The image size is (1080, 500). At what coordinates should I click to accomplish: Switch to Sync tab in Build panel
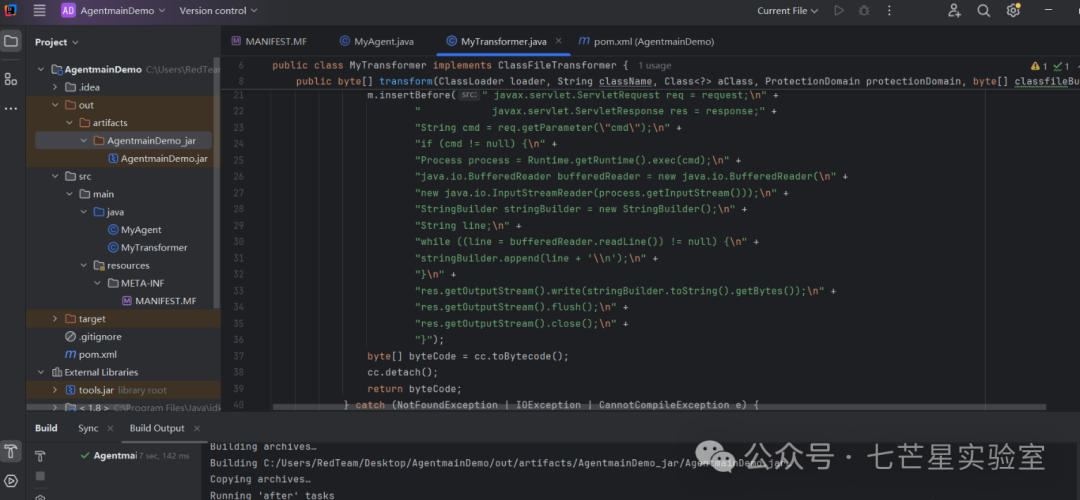coord(88,428)
